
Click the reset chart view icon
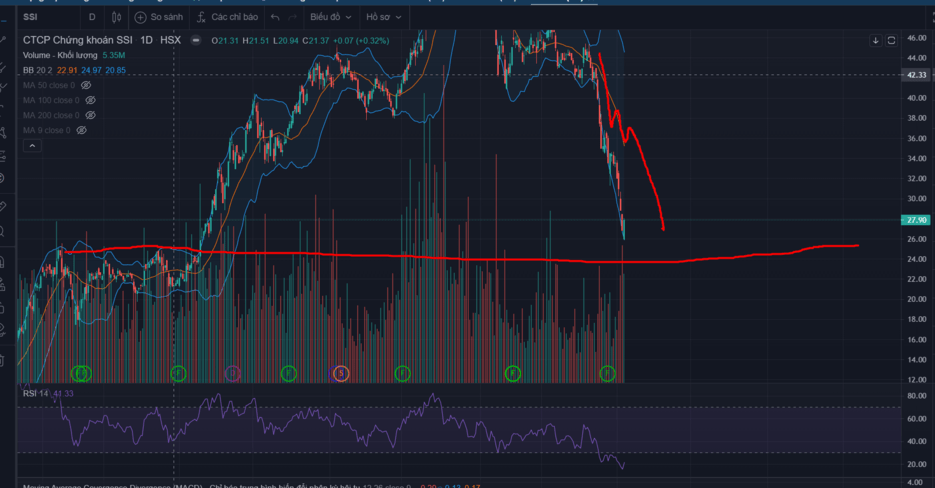(x=891, y=41)
